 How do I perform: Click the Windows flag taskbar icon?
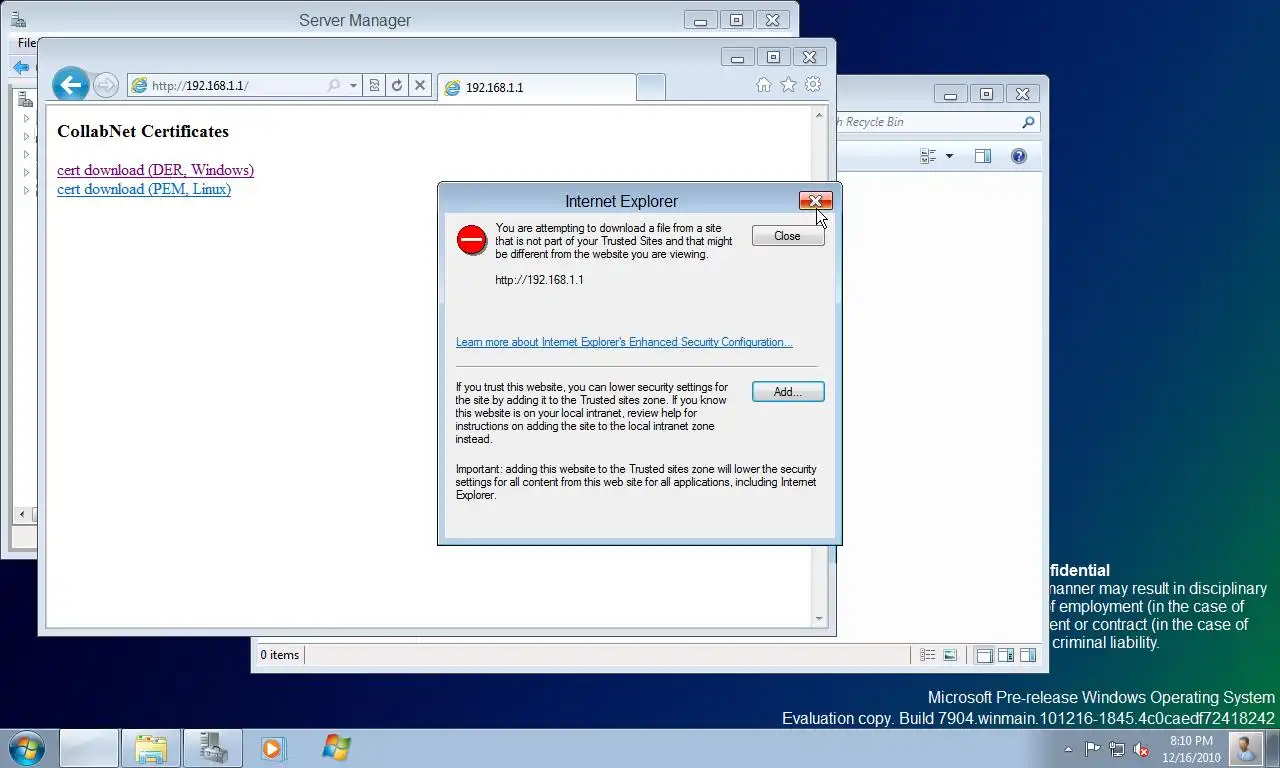336,748
